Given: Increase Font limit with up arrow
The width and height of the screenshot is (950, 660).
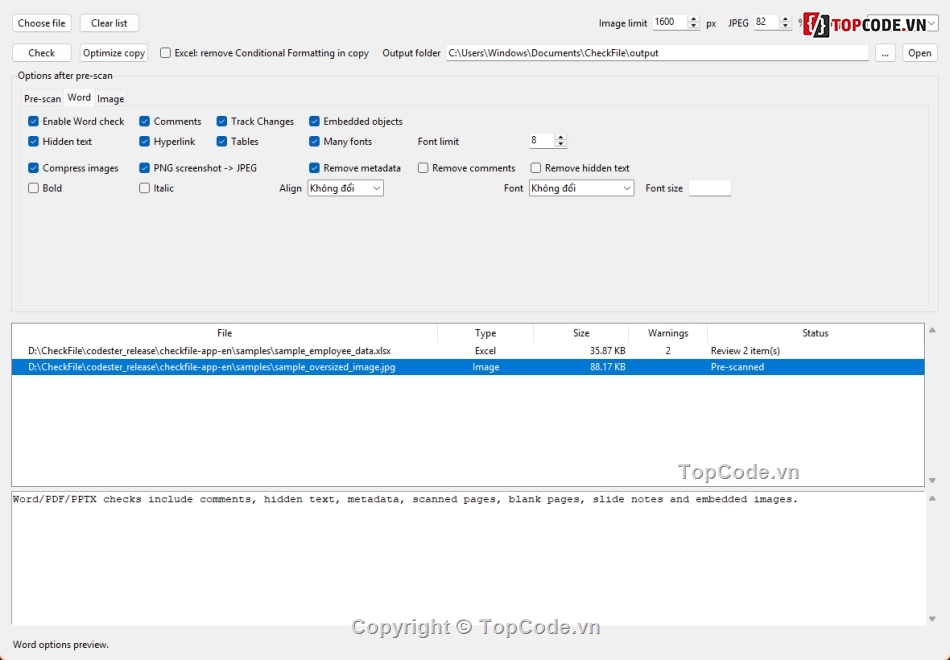Looking at the screenshot, I should (560, 138).
